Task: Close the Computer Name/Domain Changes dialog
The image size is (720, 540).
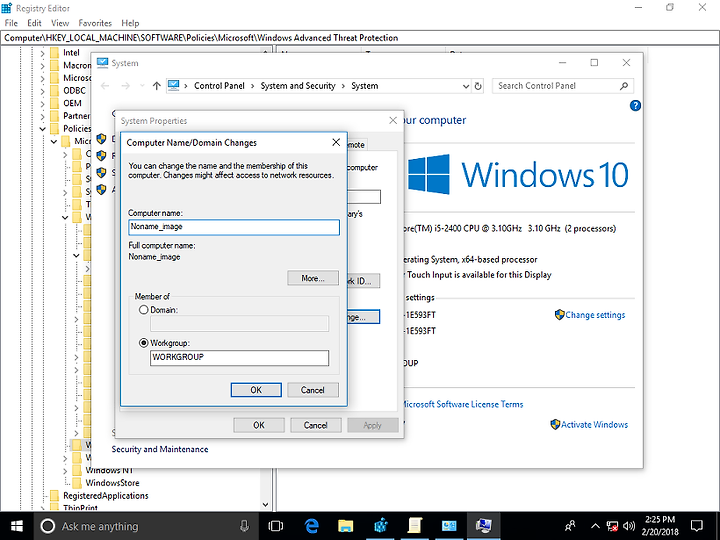Action: (x=336, y=142)
